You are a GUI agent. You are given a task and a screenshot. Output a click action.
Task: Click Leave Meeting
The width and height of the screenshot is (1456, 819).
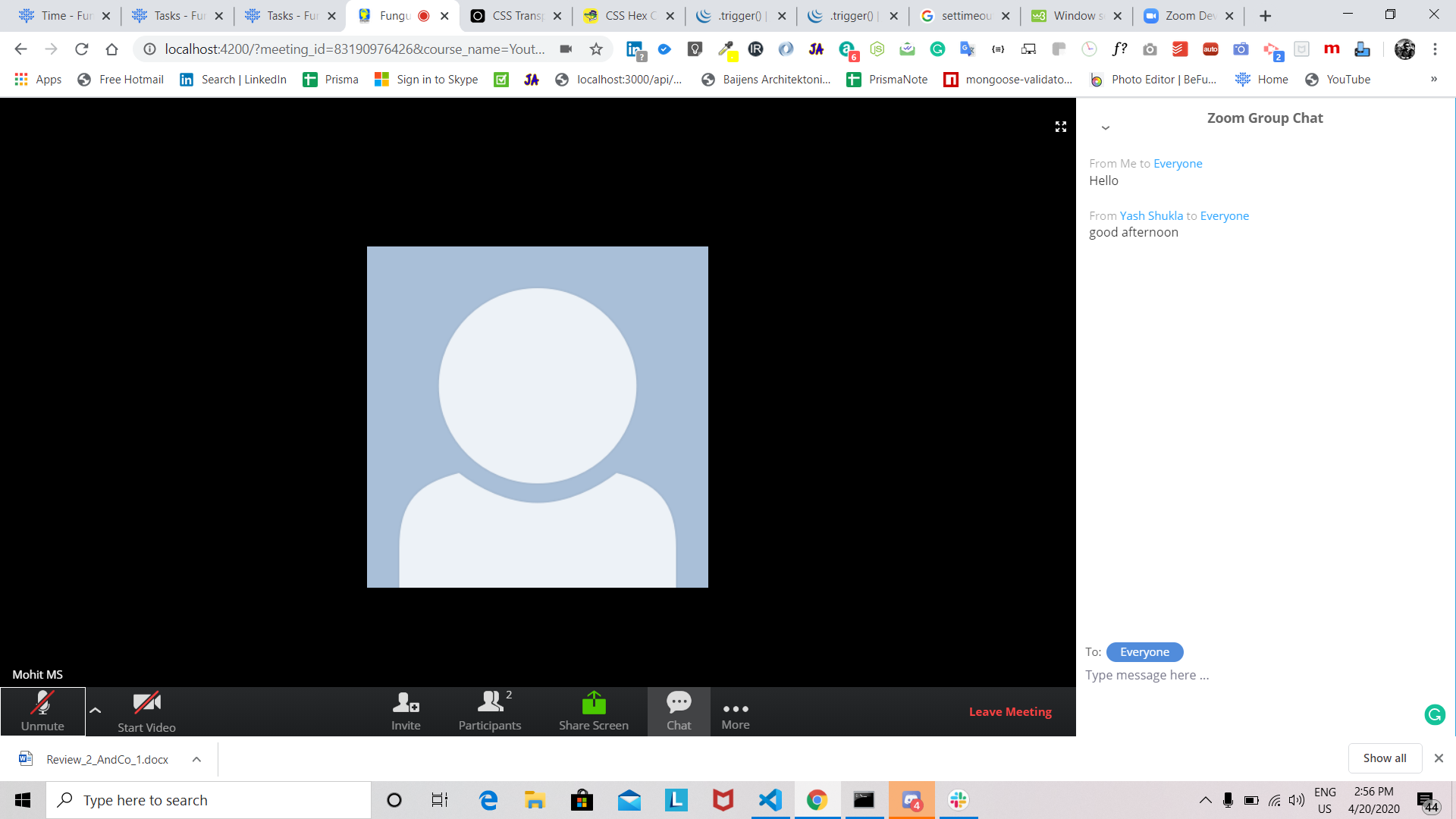tap(1010, 711)
